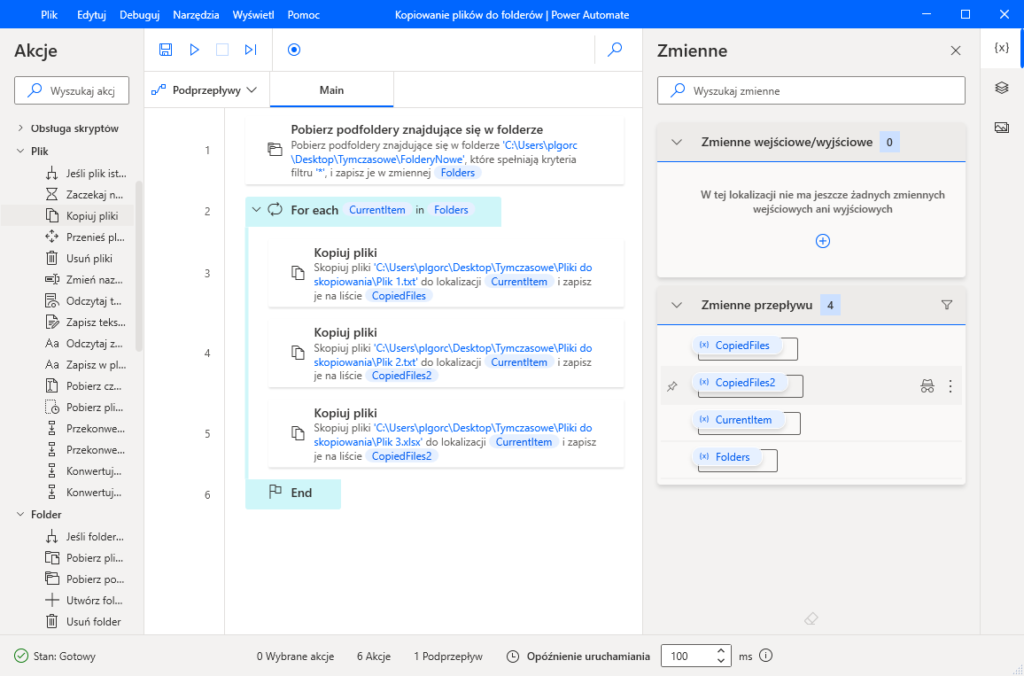Screen dimensions: 1024x676
Task: Open the Images panel icon
Action: 1001,127
